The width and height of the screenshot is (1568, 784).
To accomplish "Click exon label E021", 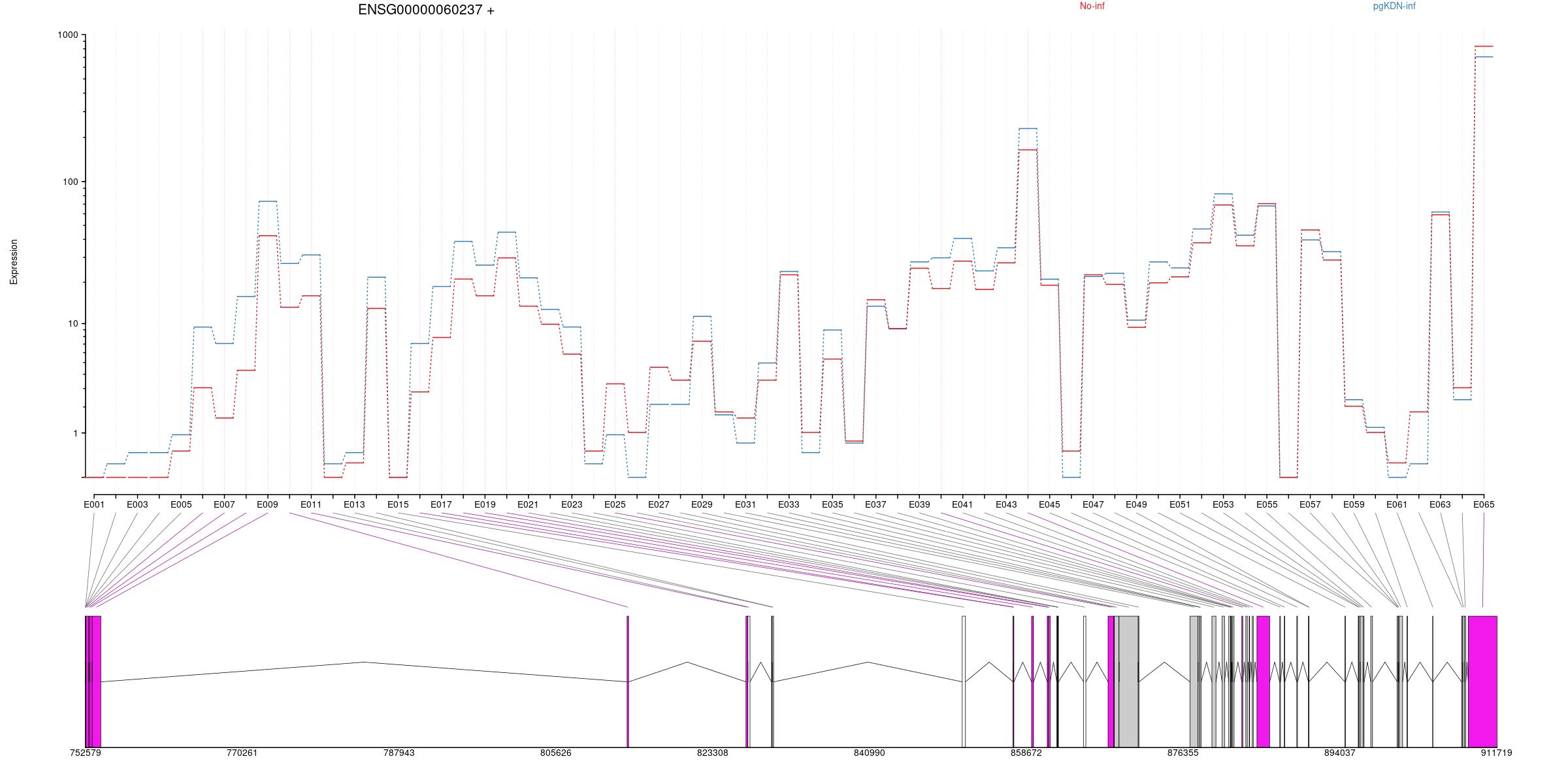I will click(x=528, y=504).
